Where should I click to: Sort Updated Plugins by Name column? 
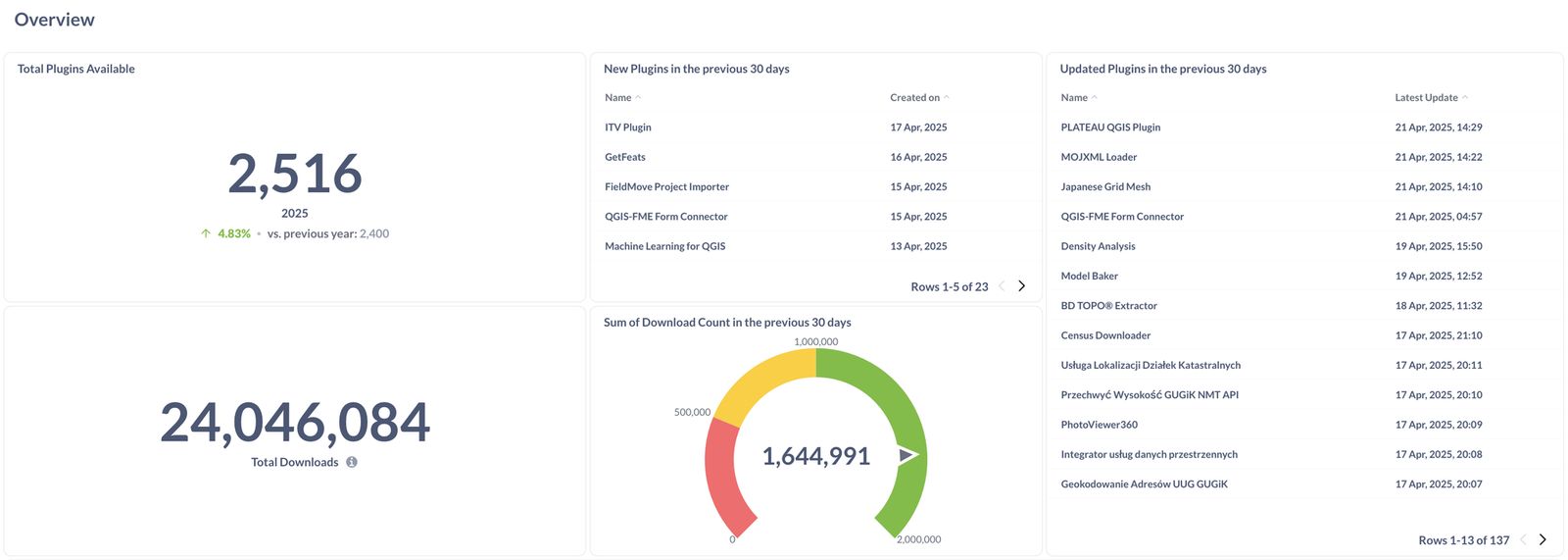(1078, 97)
